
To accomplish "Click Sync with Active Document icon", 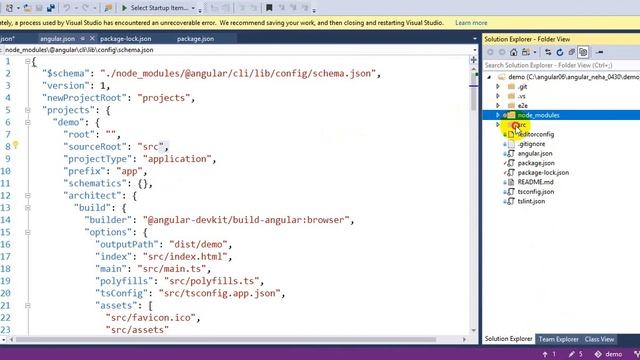I will point(548,52).
